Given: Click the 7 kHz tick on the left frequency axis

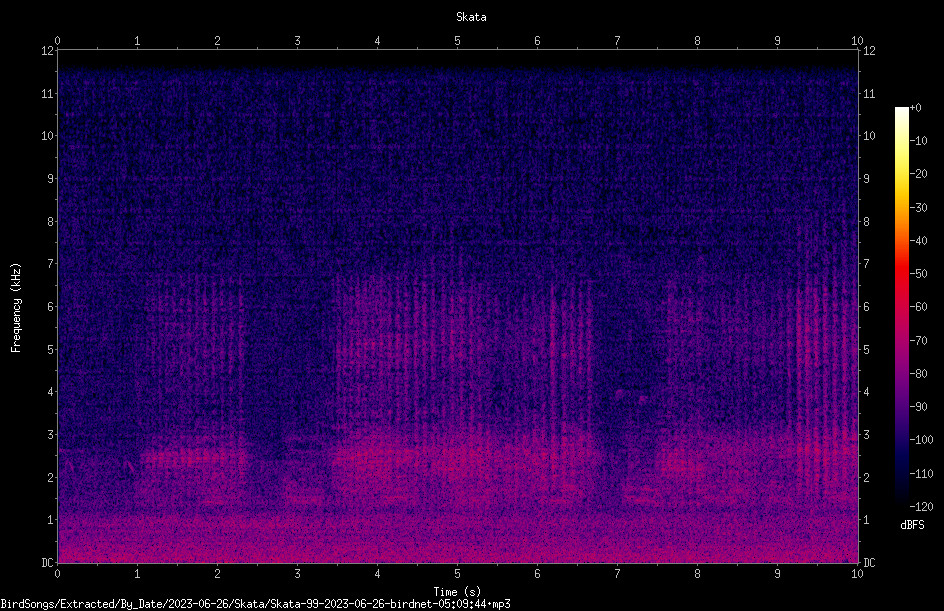Looking at the screenshot, I should click(50, 264).
